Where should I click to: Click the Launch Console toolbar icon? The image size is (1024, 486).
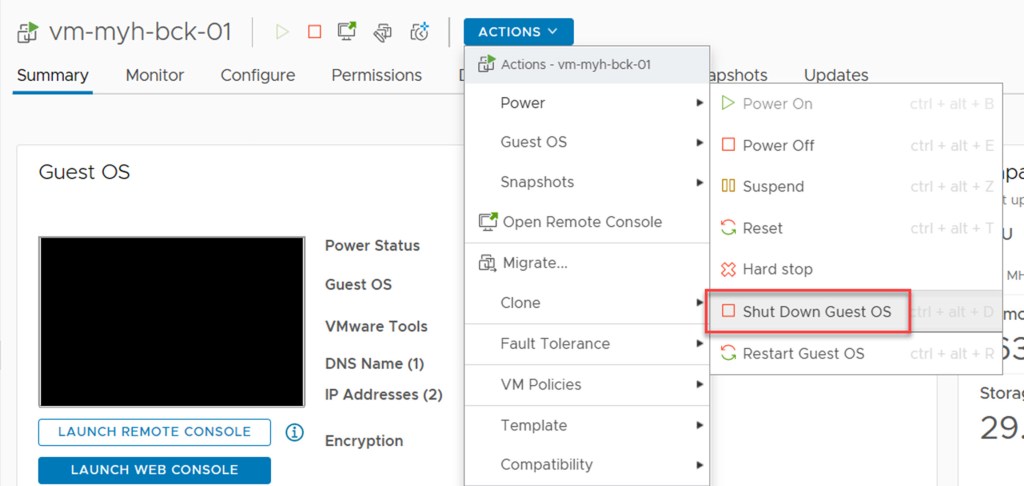pos(348,32)
